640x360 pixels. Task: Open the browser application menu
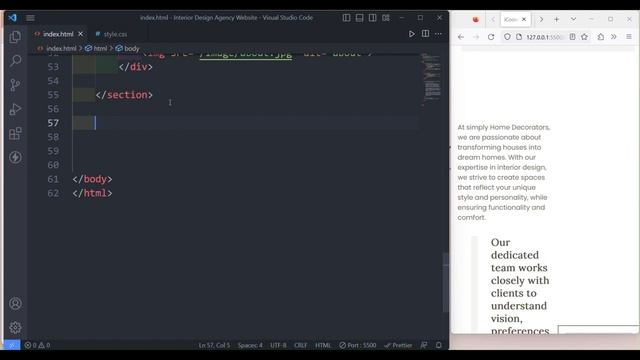[629, 37]
